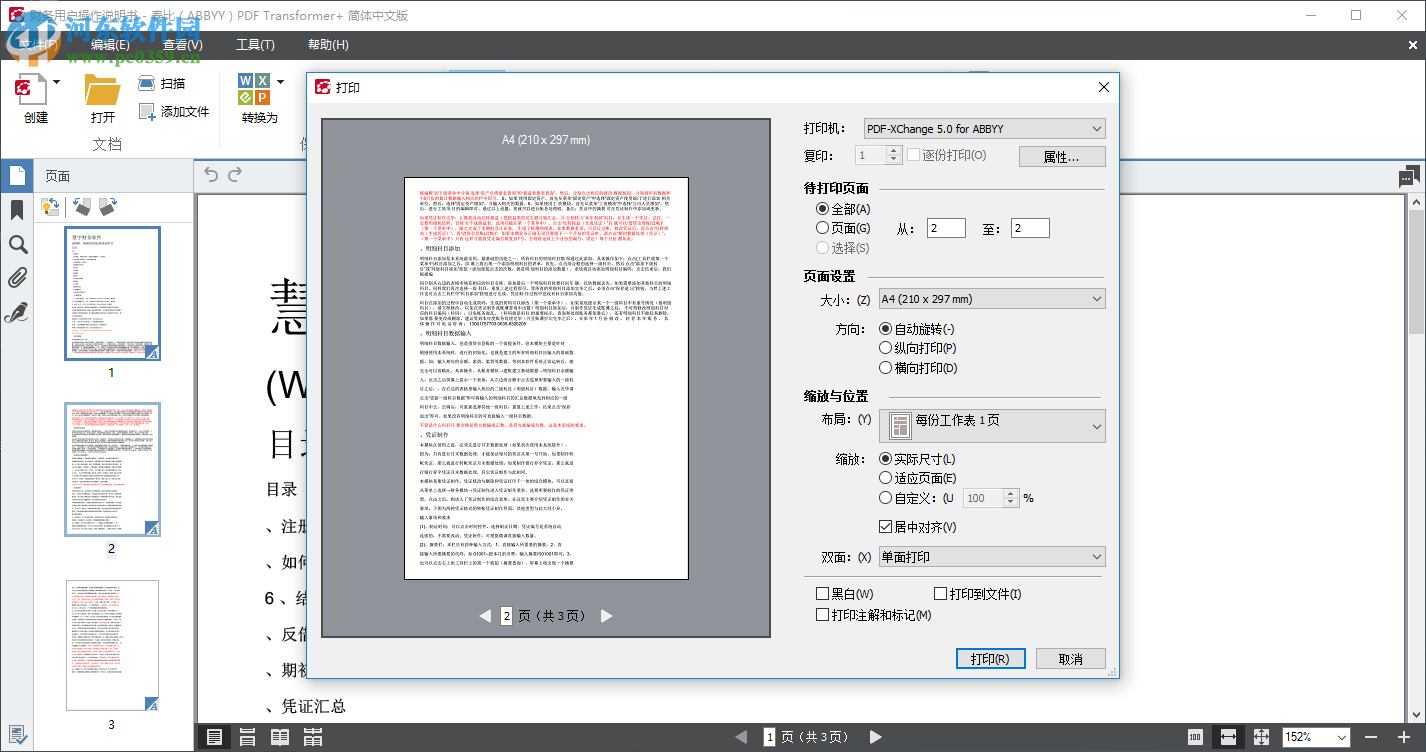Click the 打印 print button
This screenshot has height=752, width=1426.
[990, 658]
